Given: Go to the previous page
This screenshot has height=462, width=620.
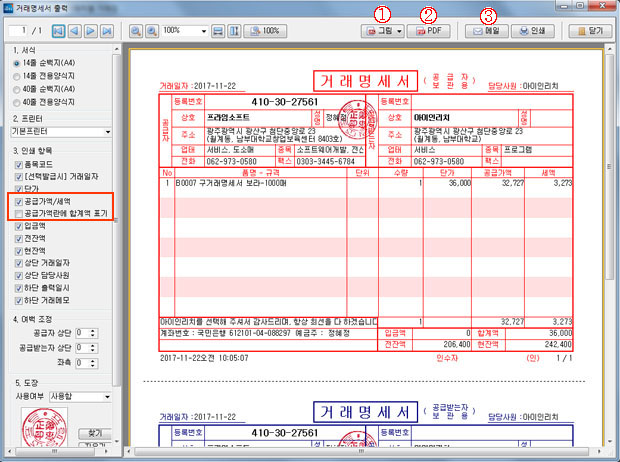Looking at the screenshot, I should point(73,31).
